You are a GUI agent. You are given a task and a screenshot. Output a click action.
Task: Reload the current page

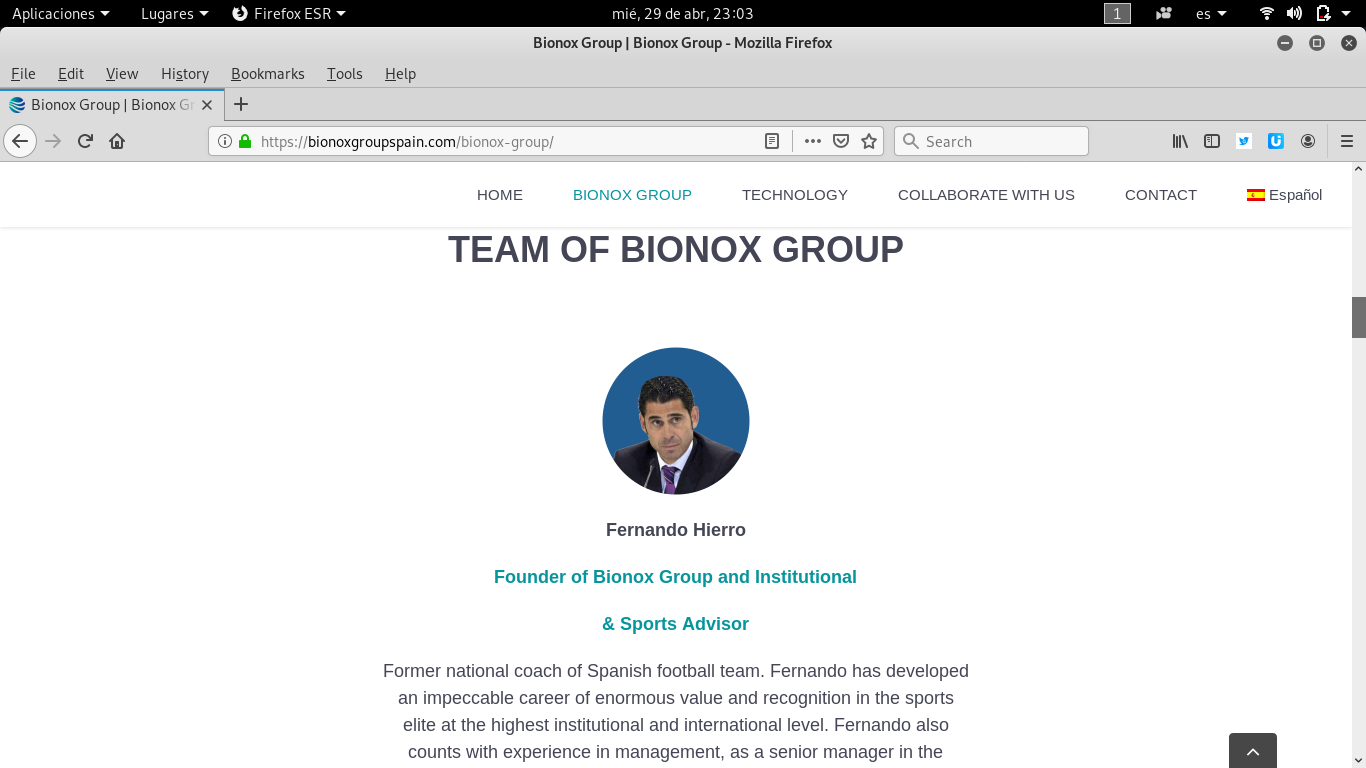click(x=85, y=141)
